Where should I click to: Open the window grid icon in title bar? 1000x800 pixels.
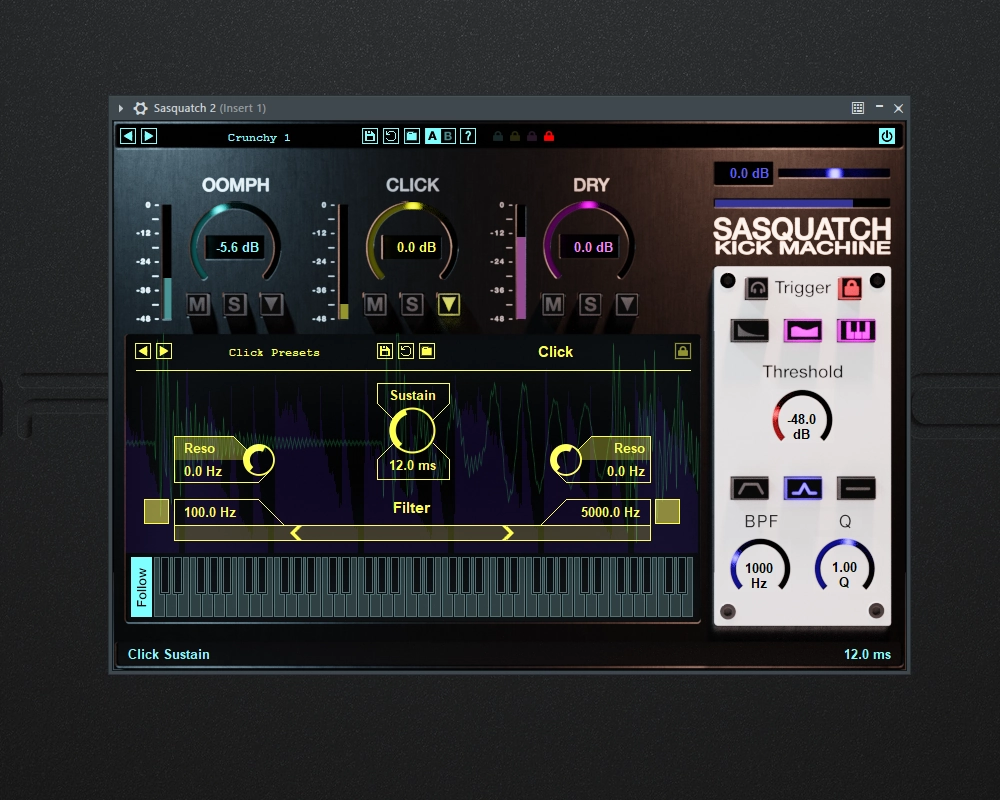click(858, 108)
